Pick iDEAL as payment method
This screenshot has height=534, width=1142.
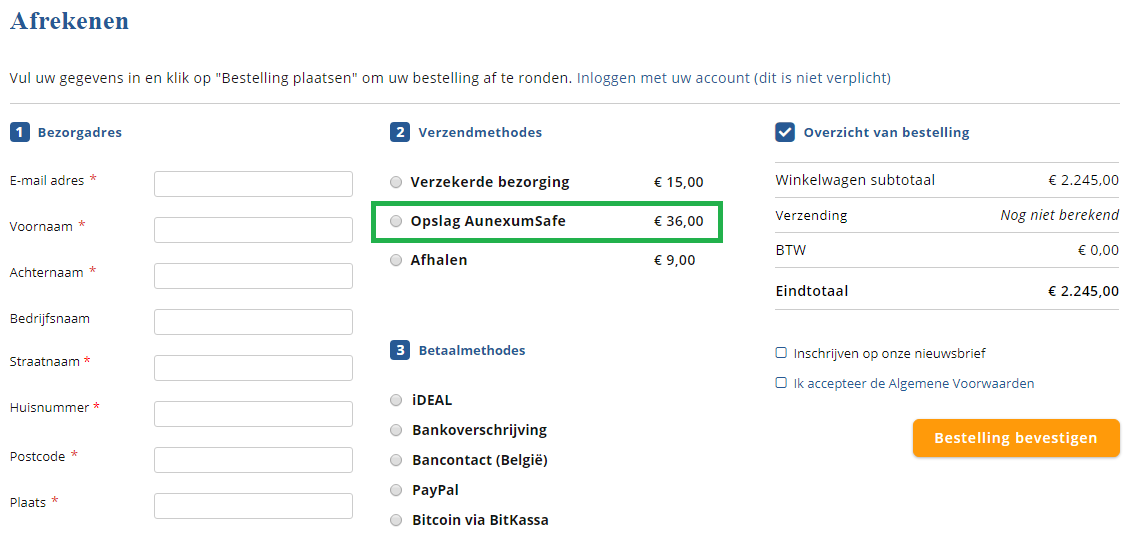tap(397, 400)
